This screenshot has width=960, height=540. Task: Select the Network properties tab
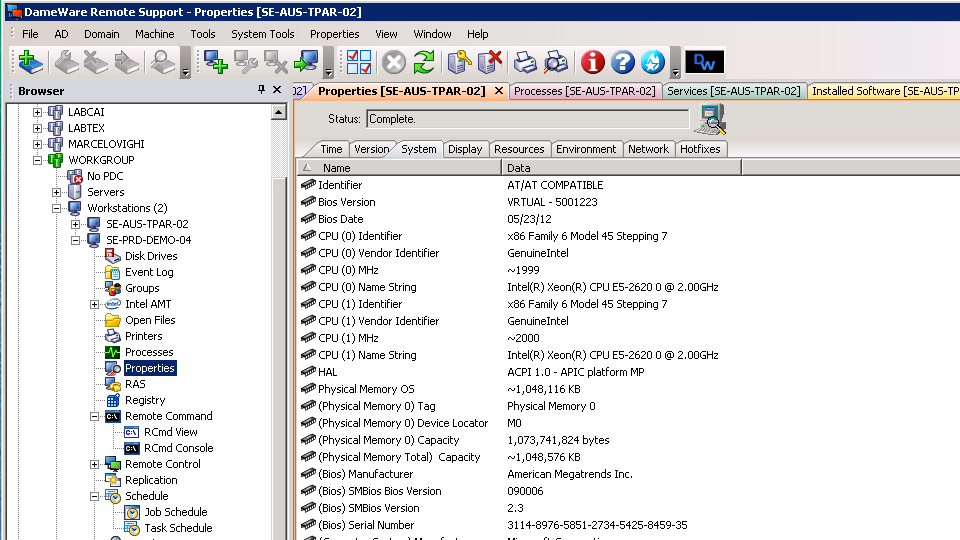[x=648, y=149]
